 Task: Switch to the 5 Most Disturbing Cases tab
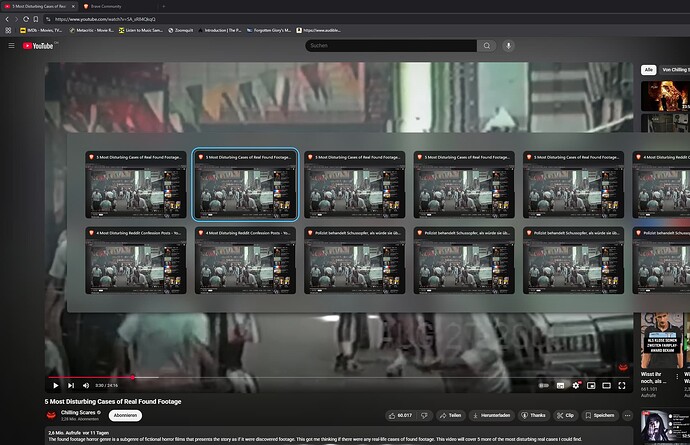[x=39, y=7]
